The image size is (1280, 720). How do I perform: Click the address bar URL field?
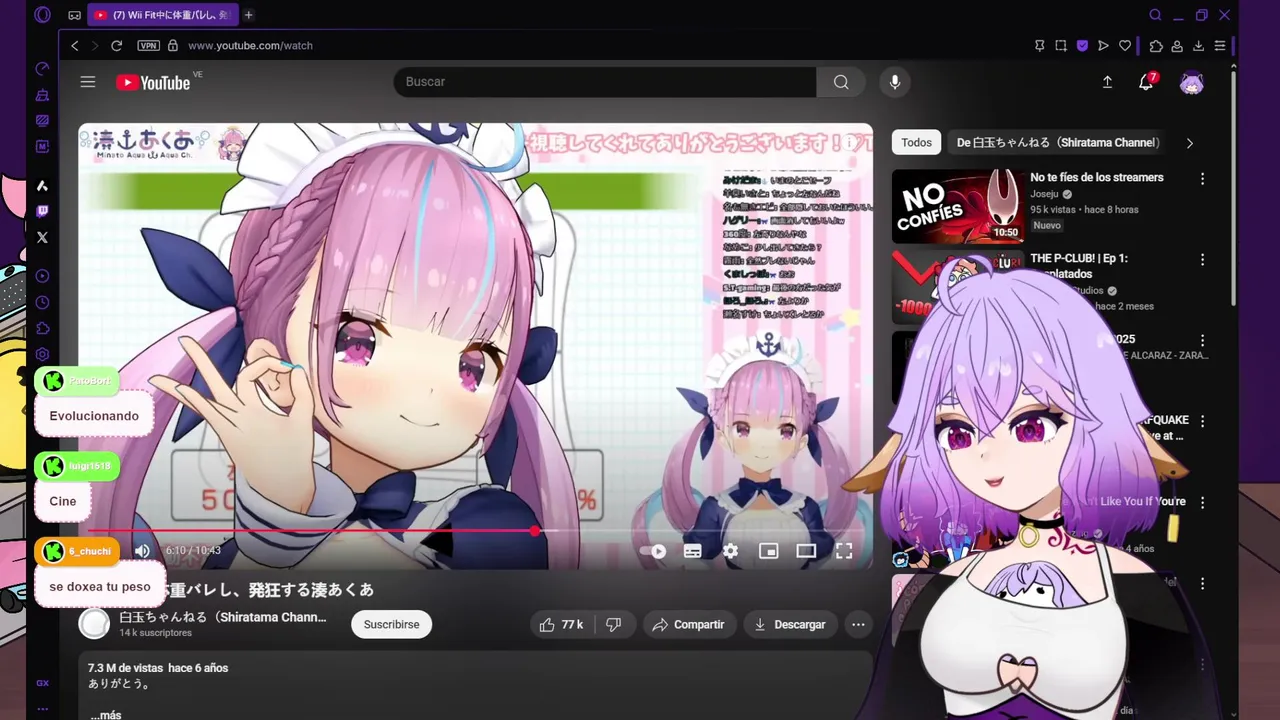[600, 45]
